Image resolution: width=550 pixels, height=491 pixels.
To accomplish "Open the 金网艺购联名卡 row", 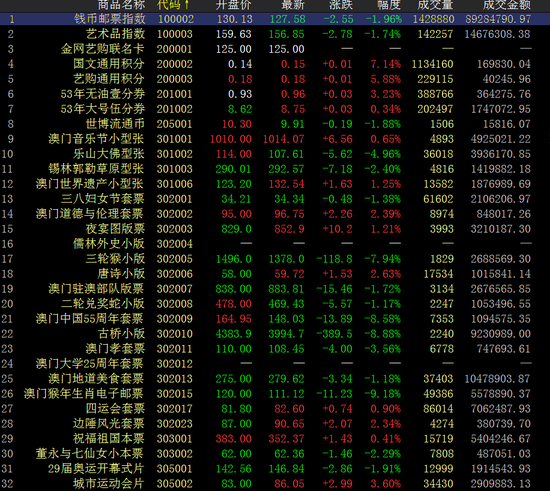I will point(102,49).
